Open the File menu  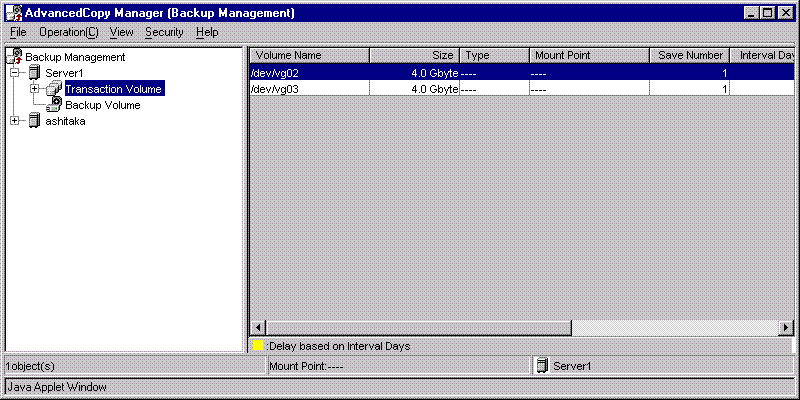coord(18,32)
